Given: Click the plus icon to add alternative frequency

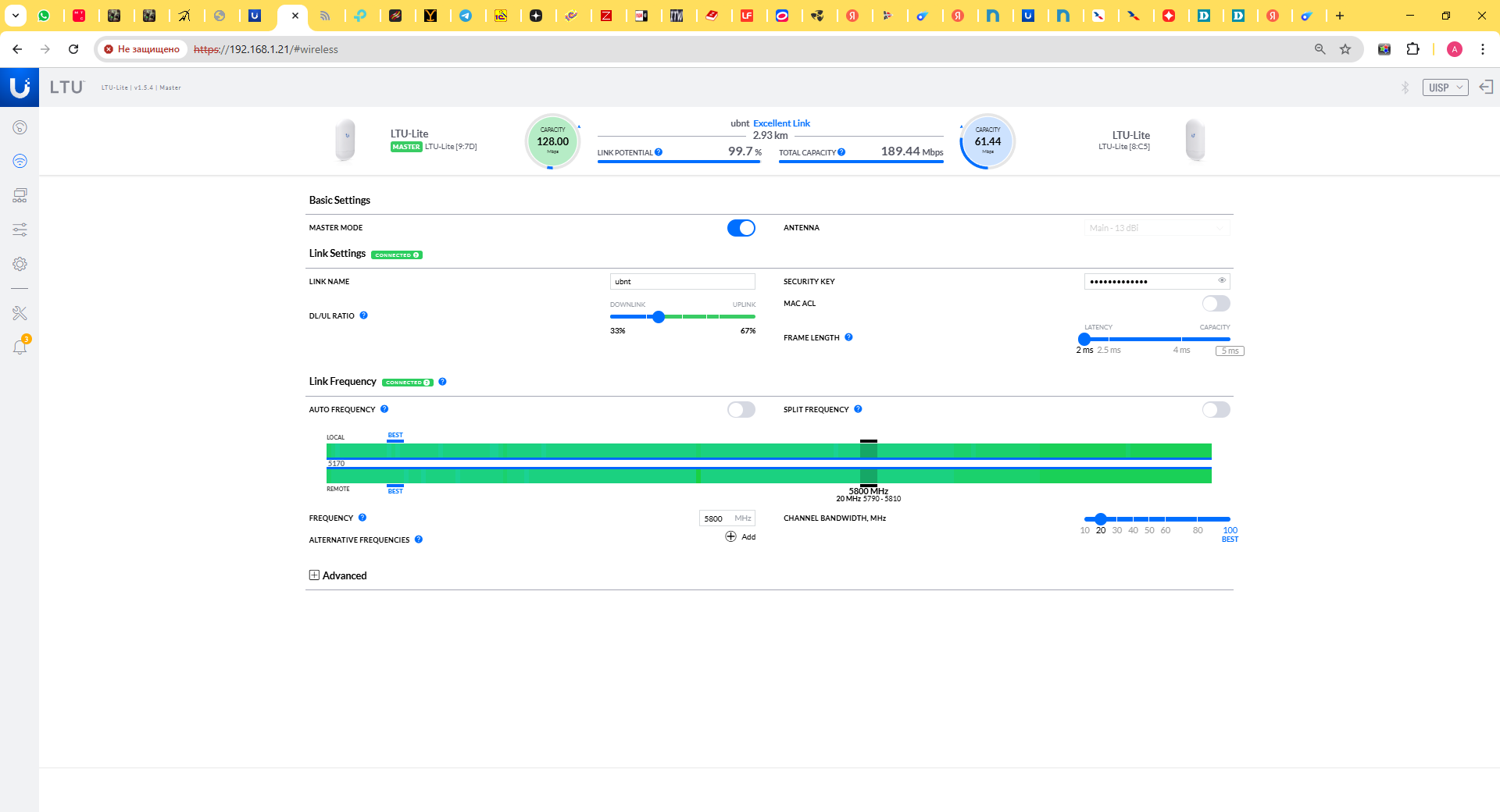Looking at the screenshot, I should pyautogui.click(x=730, y=536).
